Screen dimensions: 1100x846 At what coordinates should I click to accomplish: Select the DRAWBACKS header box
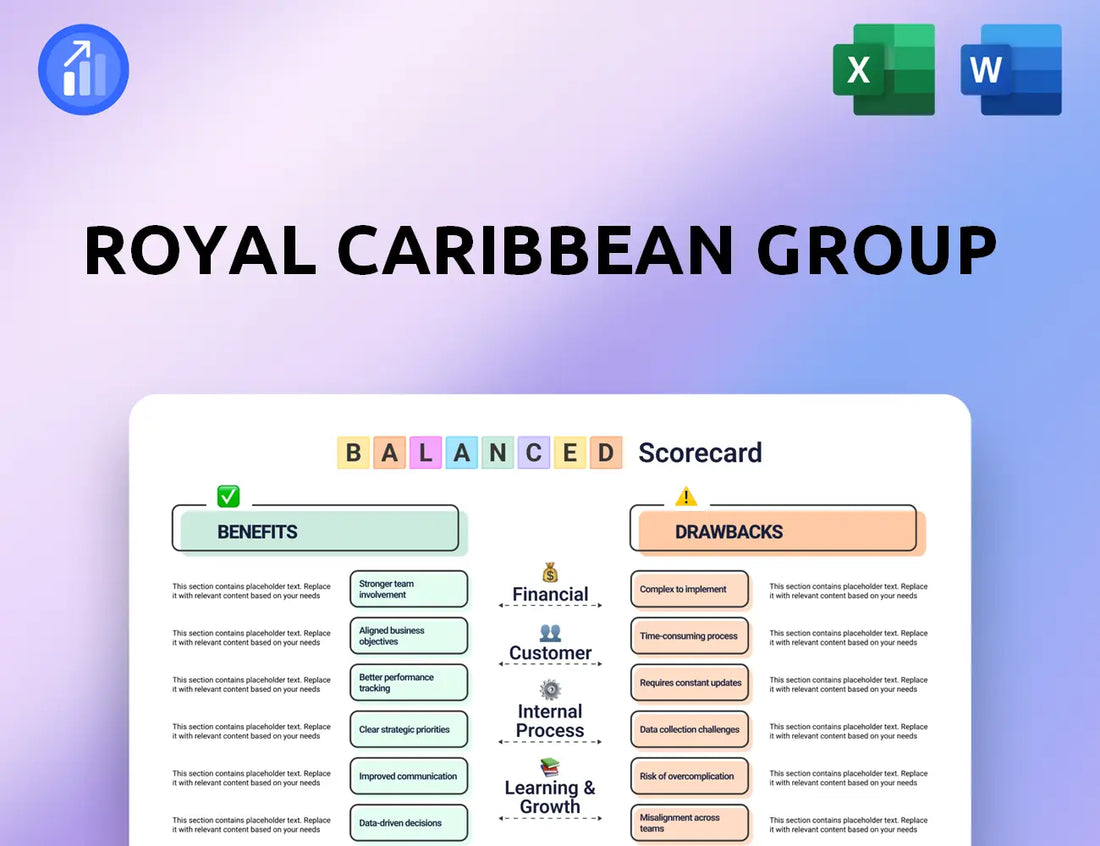point(777,530)
